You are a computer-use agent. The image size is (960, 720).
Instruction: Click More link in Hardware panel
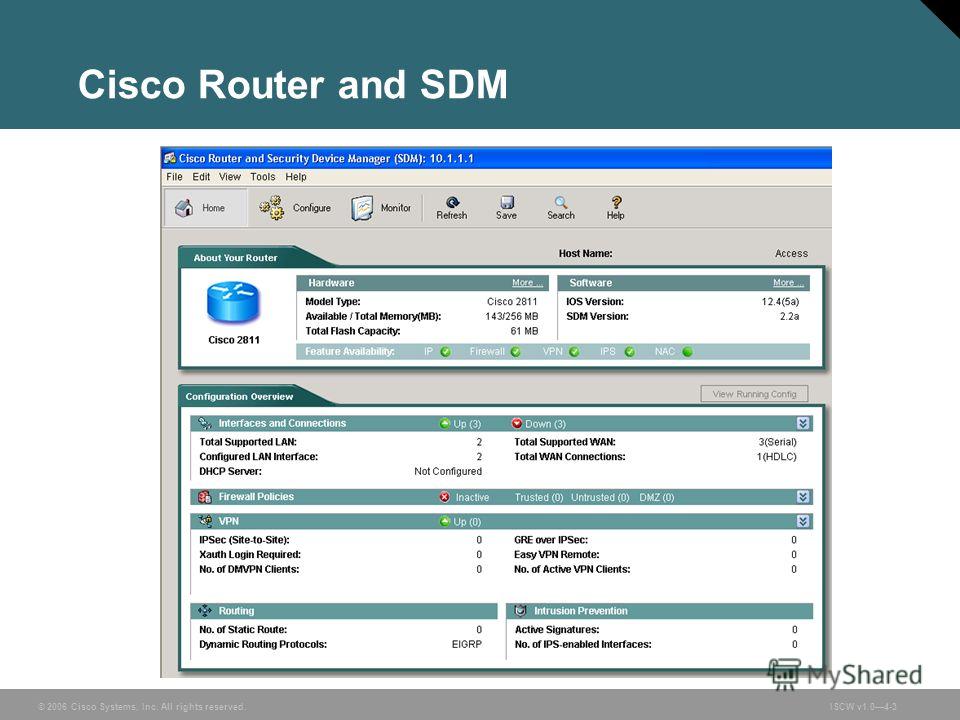point(527,283)
